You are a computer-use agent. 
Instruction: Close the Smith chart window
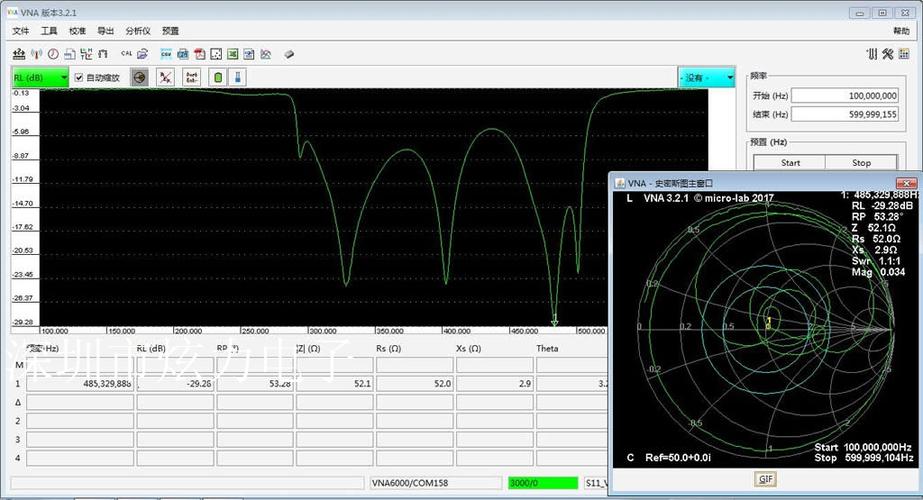coord(907,183)
